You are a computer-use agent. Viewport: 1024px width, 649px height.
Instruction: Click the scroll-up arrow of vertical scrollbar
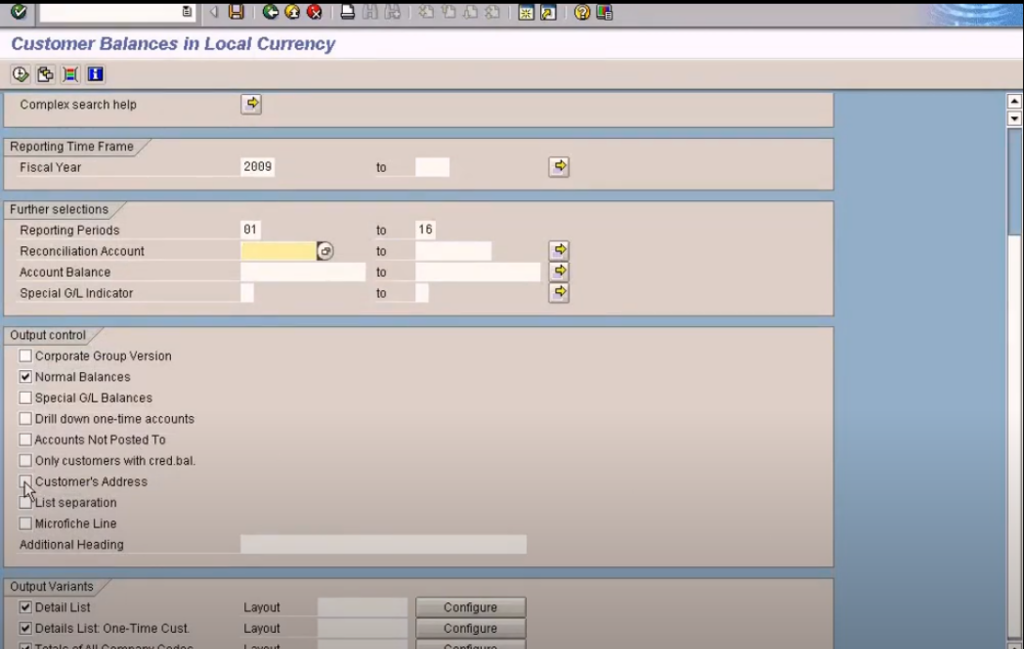point(1014,101)
